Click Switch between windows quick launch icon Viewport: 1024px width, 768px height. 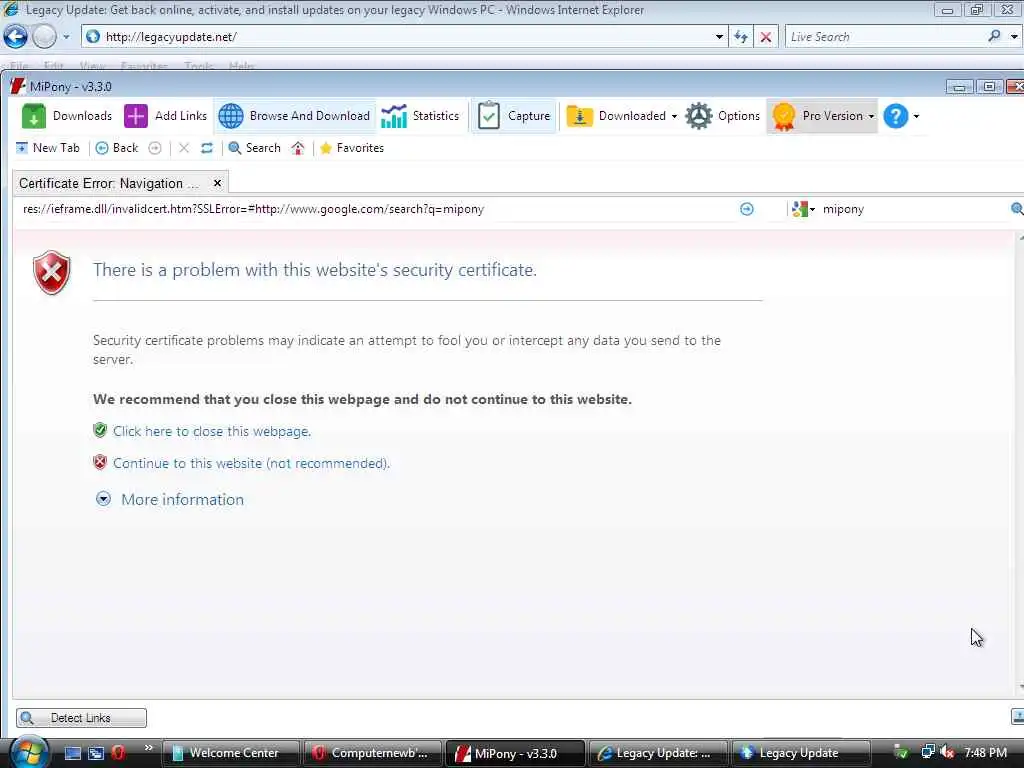[x=96, y=753]
